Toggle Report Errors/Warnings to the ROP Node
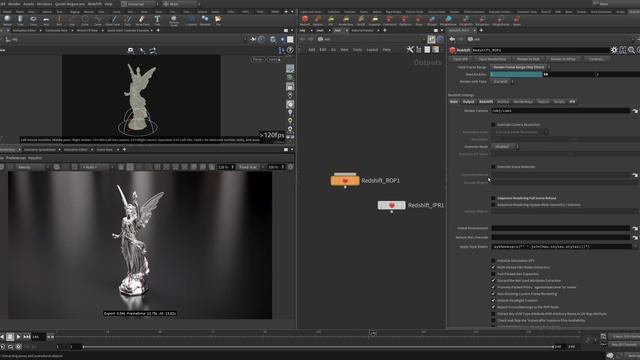The height and width of the screenshot is (360, 640). 493,307
